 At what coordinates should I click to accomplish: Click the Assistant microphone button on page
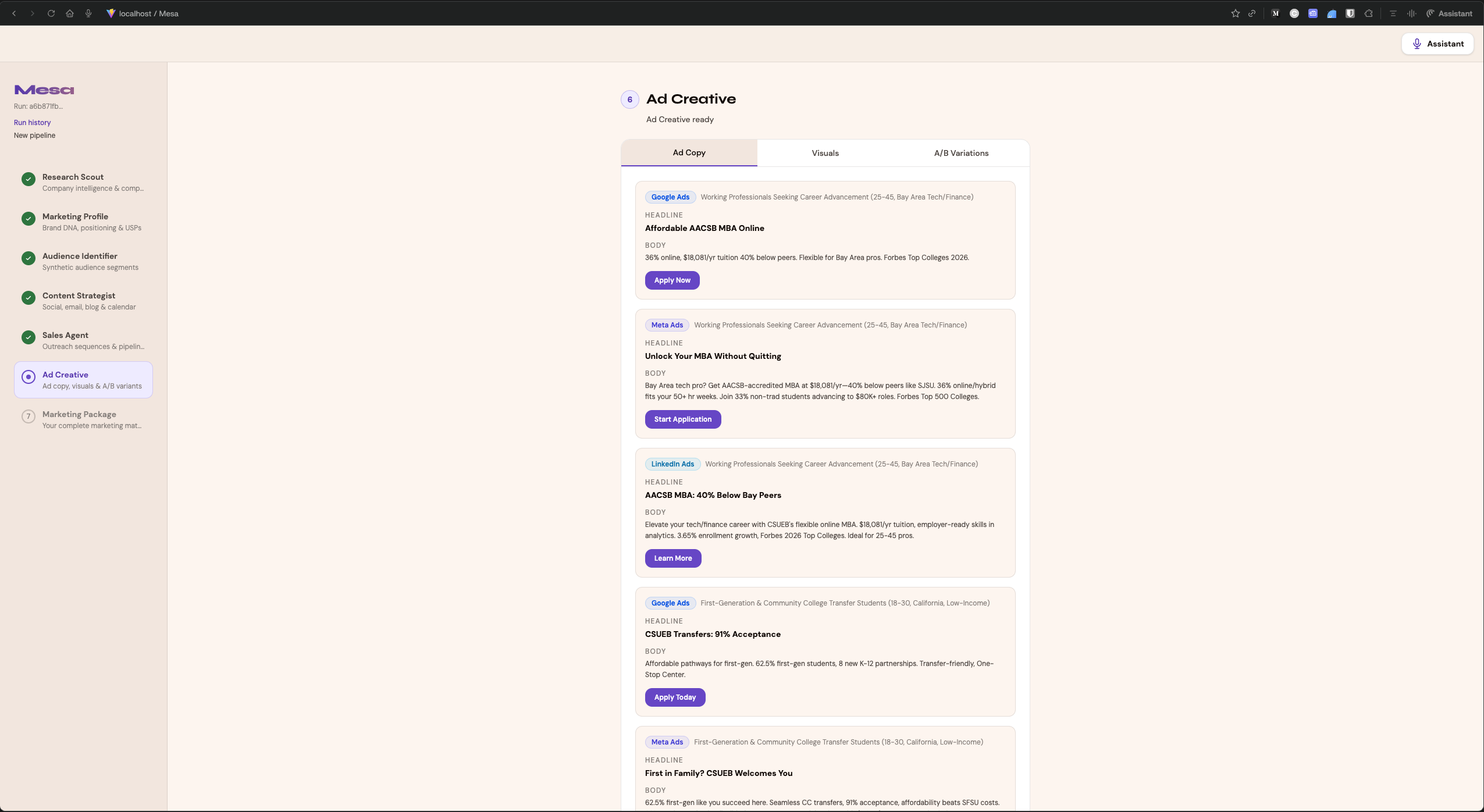(1437, 44)
